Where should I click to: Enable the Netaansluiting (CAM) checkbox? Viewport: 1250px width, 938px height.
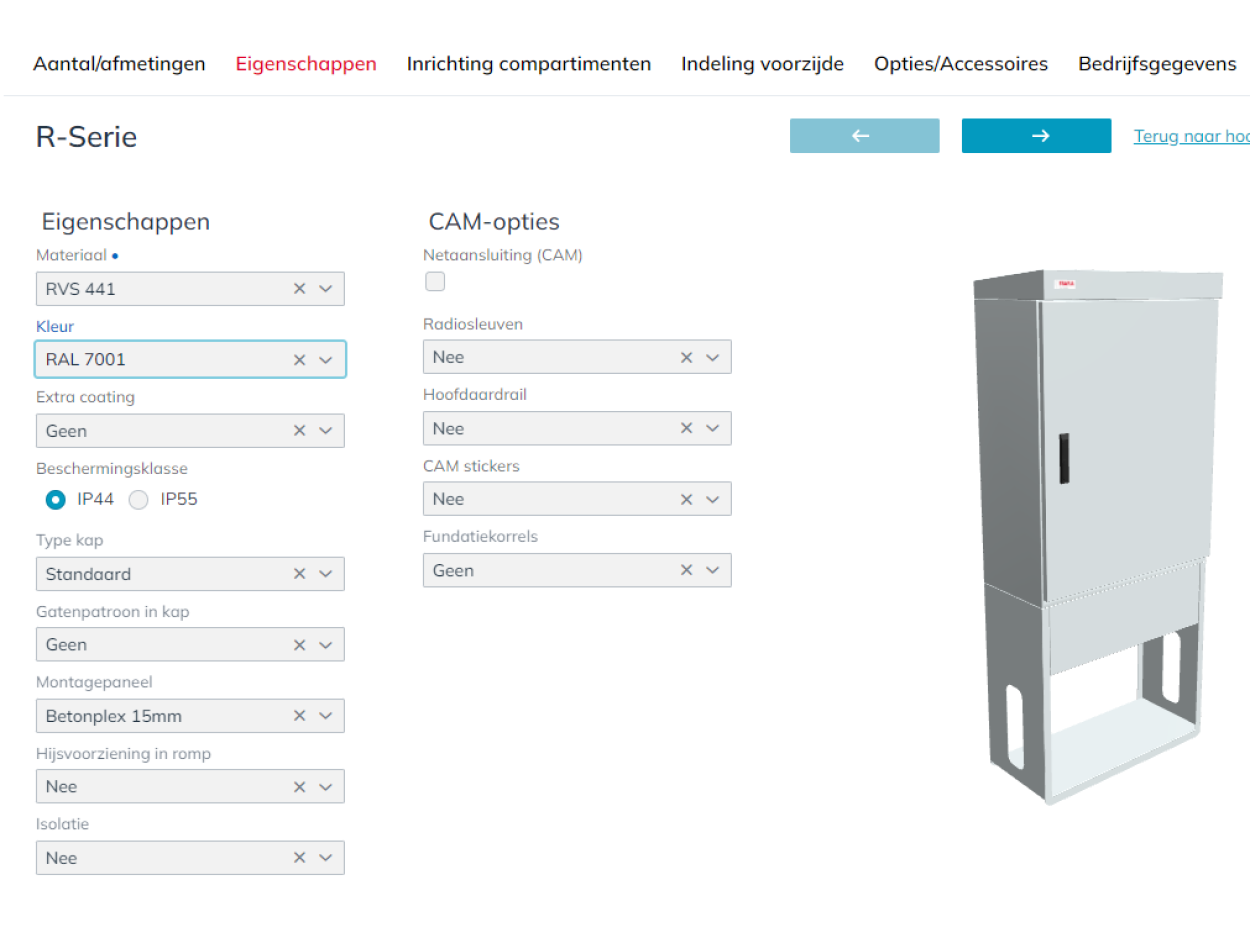click(x=435, y=281)
